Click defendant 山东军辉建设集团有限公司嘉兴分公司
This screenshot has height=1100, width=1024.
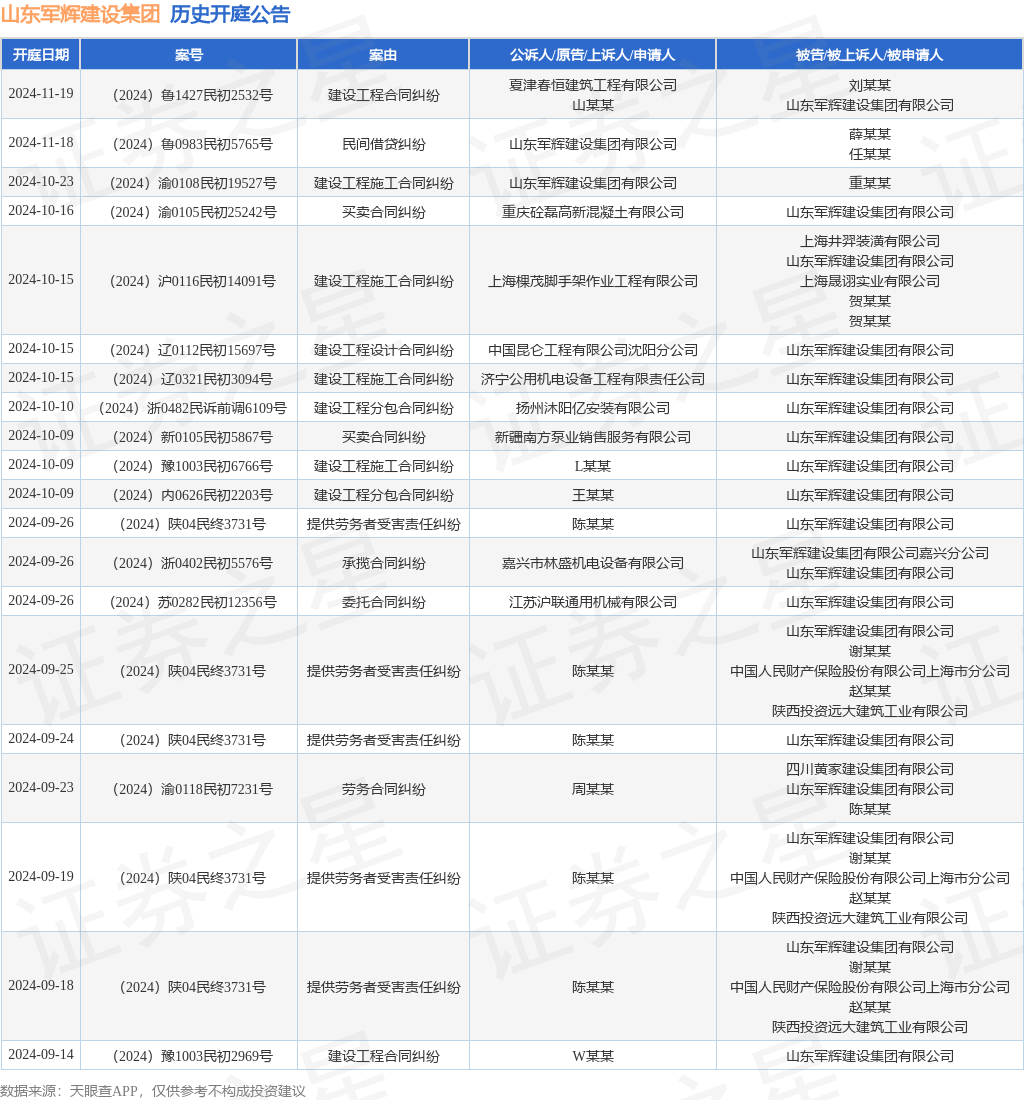coord(870,554)
